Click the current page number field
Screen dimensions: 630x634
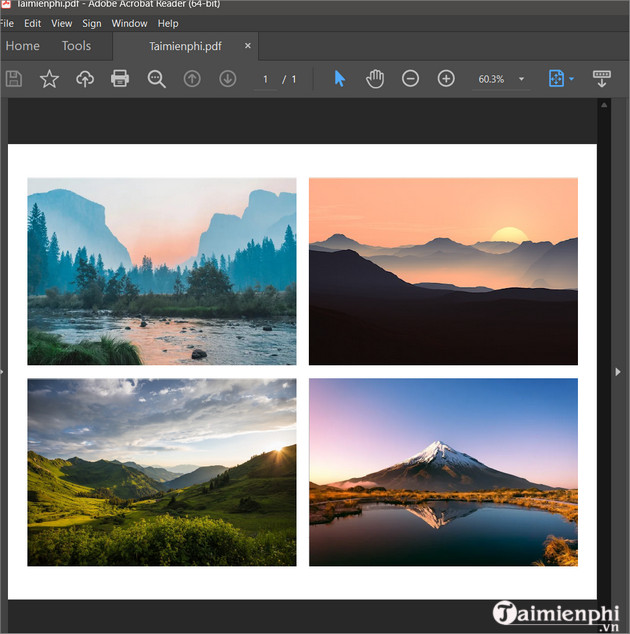tap(265, 79)
